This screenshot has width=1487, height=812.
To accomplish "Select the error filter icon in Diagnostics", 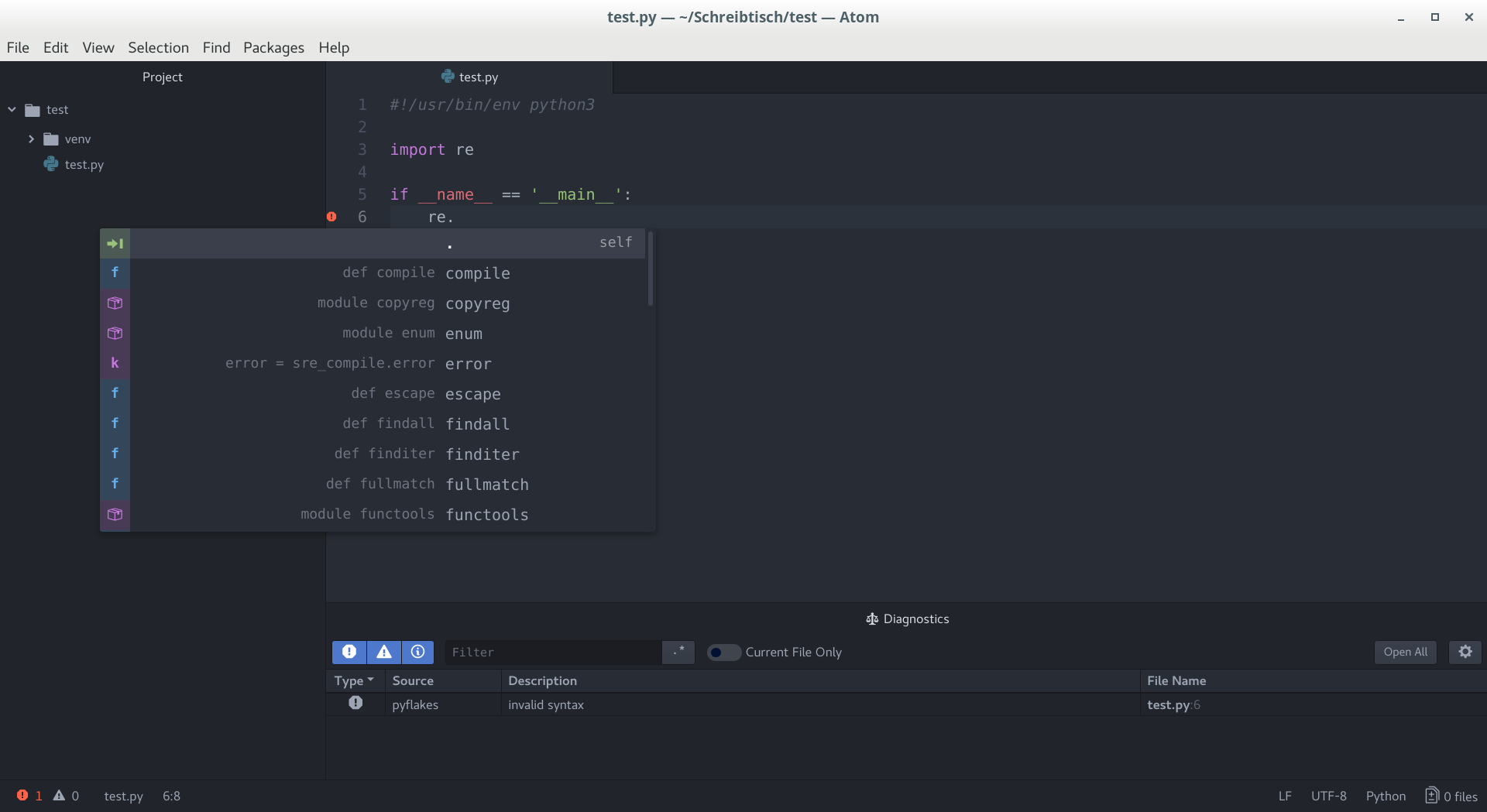I will (349, 653).
